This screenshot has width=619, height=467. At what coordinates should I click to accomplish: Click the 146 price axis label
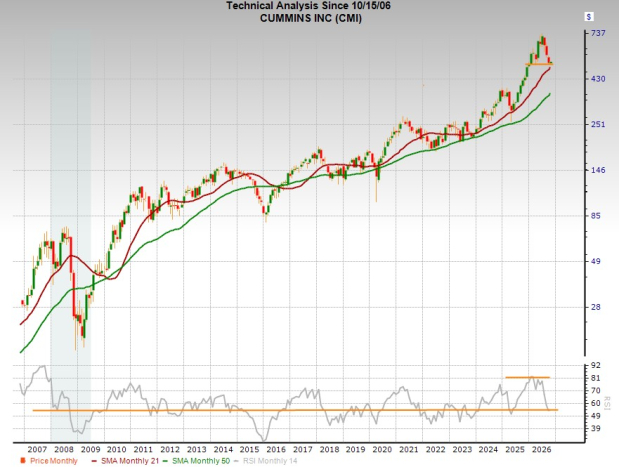coord(598,170)
